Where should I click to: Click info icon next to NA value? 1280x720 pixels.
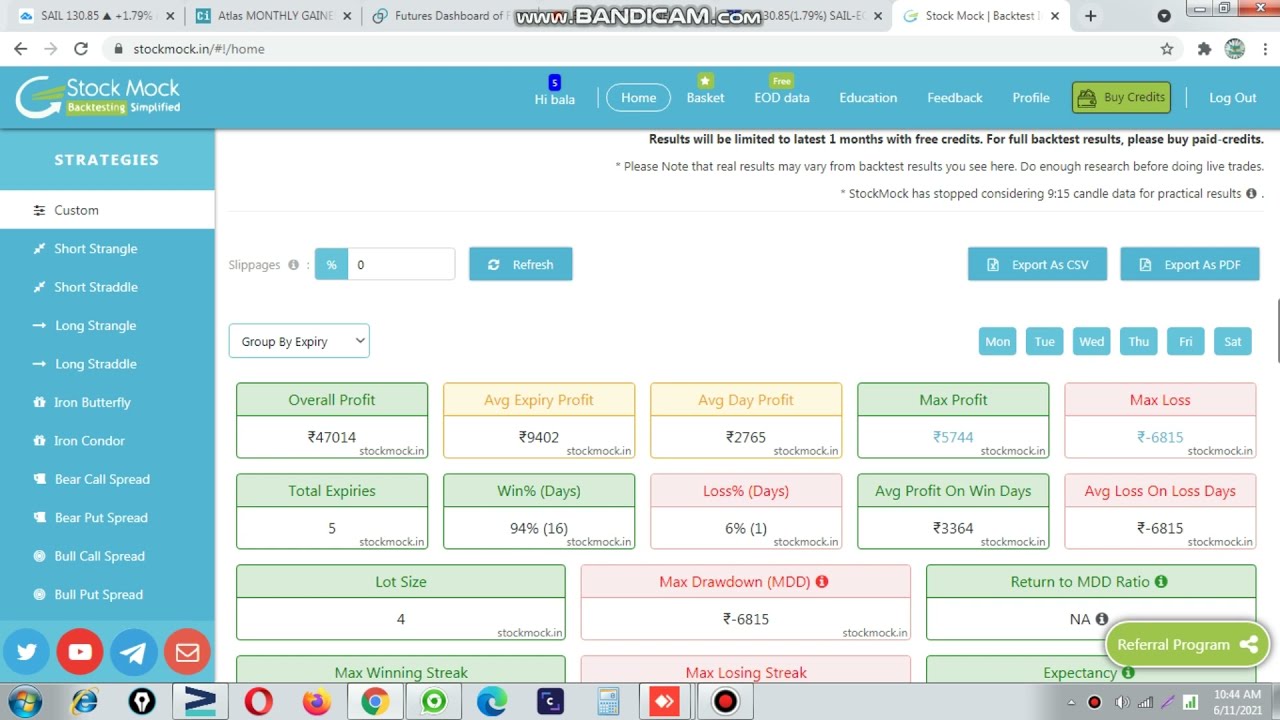tap(1101, 619)
